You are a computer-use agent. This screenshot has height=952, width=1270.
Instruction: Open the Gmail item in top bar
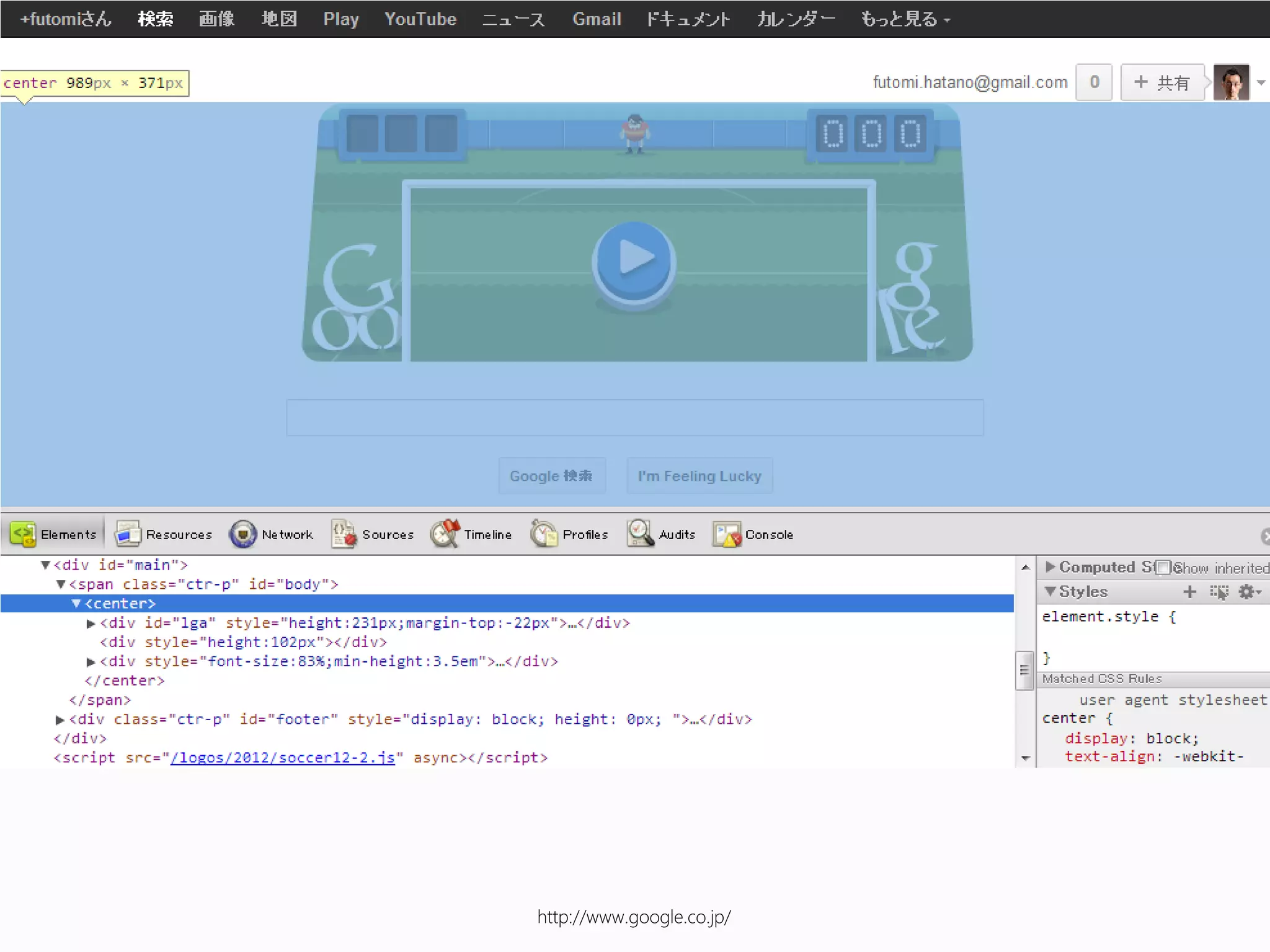point(597,19)
